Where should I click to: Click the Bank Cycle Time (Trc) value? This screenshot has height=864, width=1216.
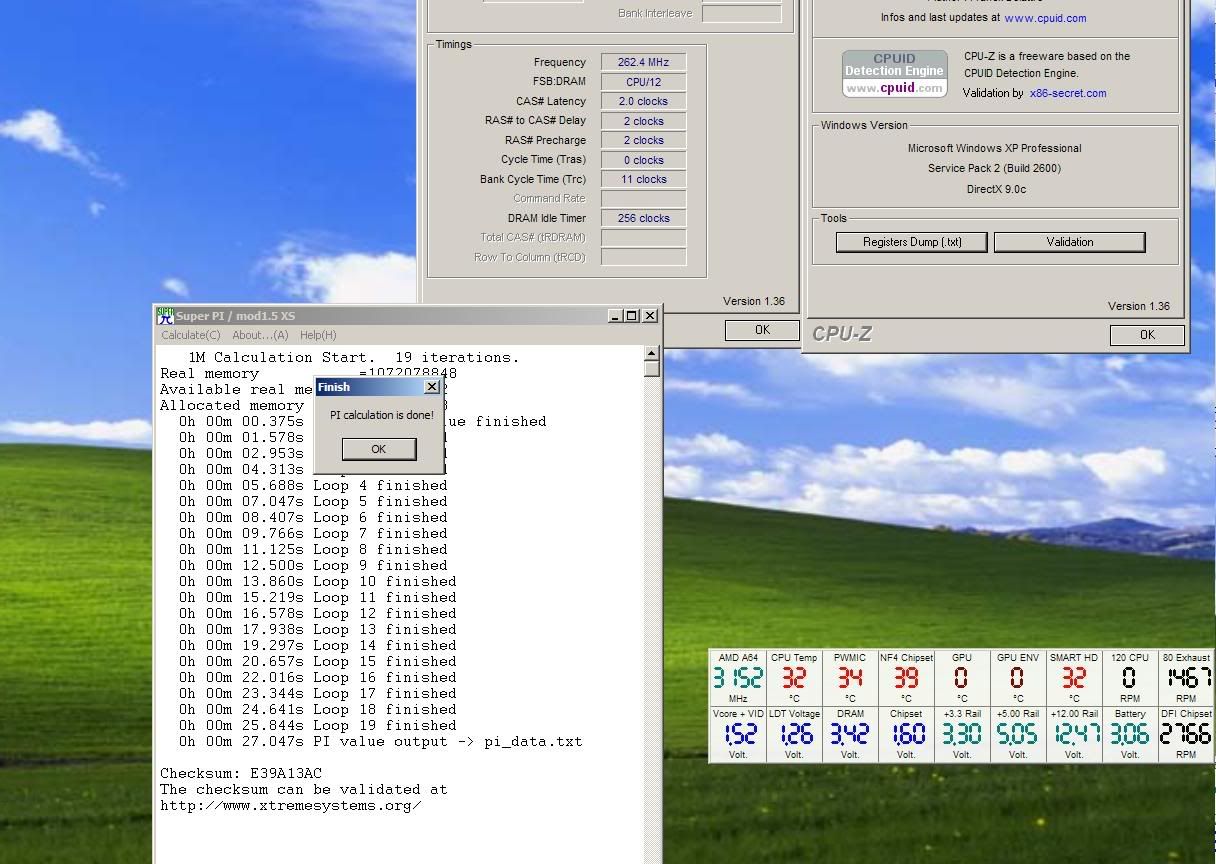point(643,179)
